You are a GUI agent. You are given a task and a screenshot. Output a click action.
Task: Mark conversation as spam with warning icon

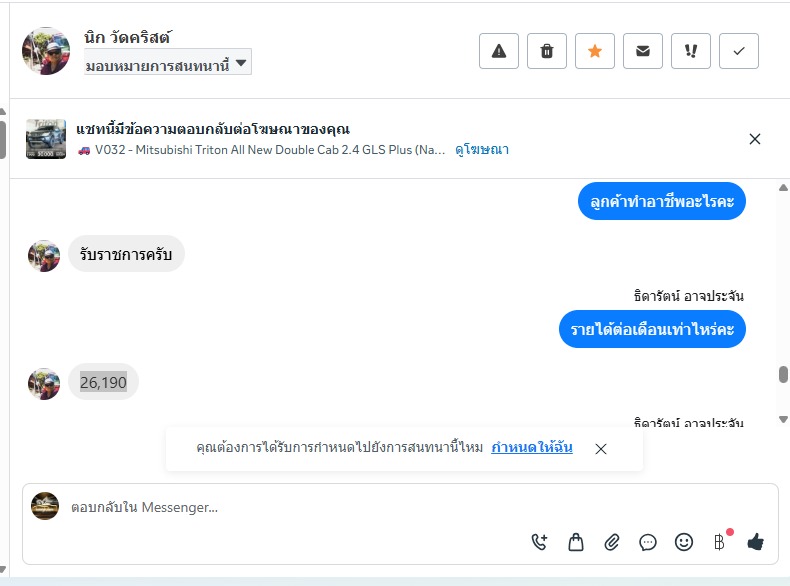point(499,51)
